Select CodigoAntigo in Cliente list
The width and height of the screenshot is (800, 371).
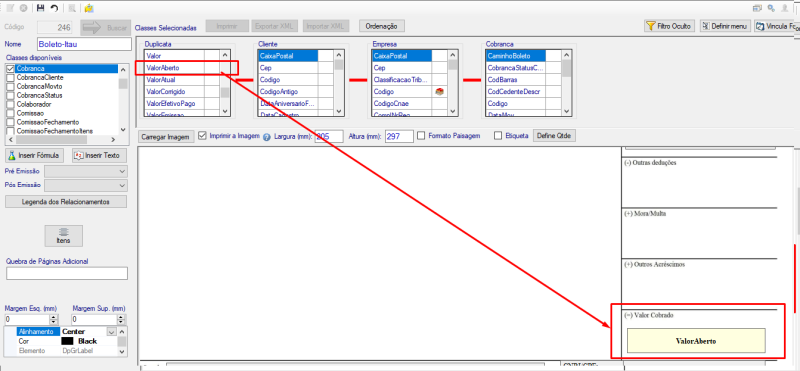[x=288, y=91]
